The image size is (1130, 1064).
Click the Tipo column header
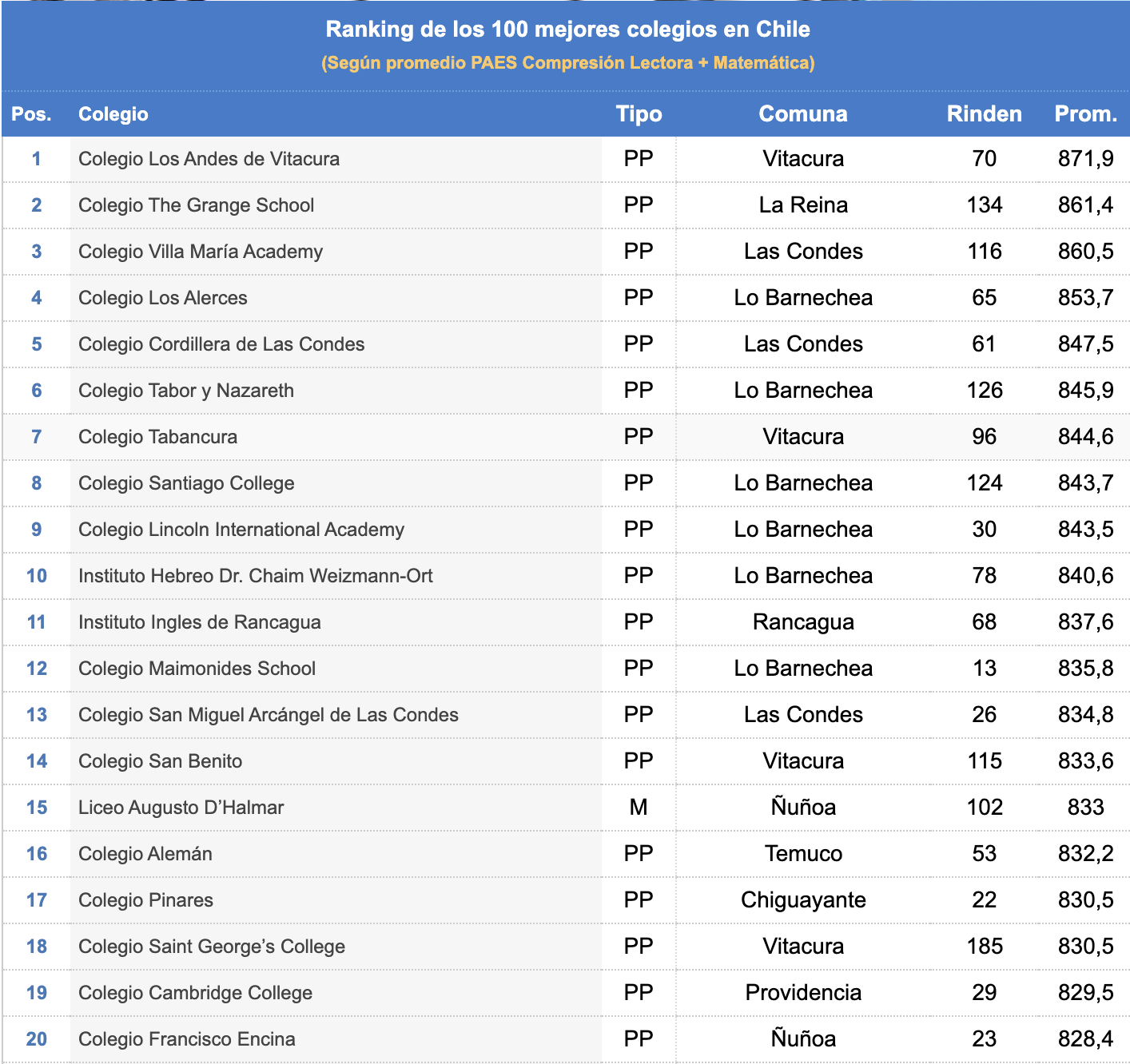(x=639, y=114)
